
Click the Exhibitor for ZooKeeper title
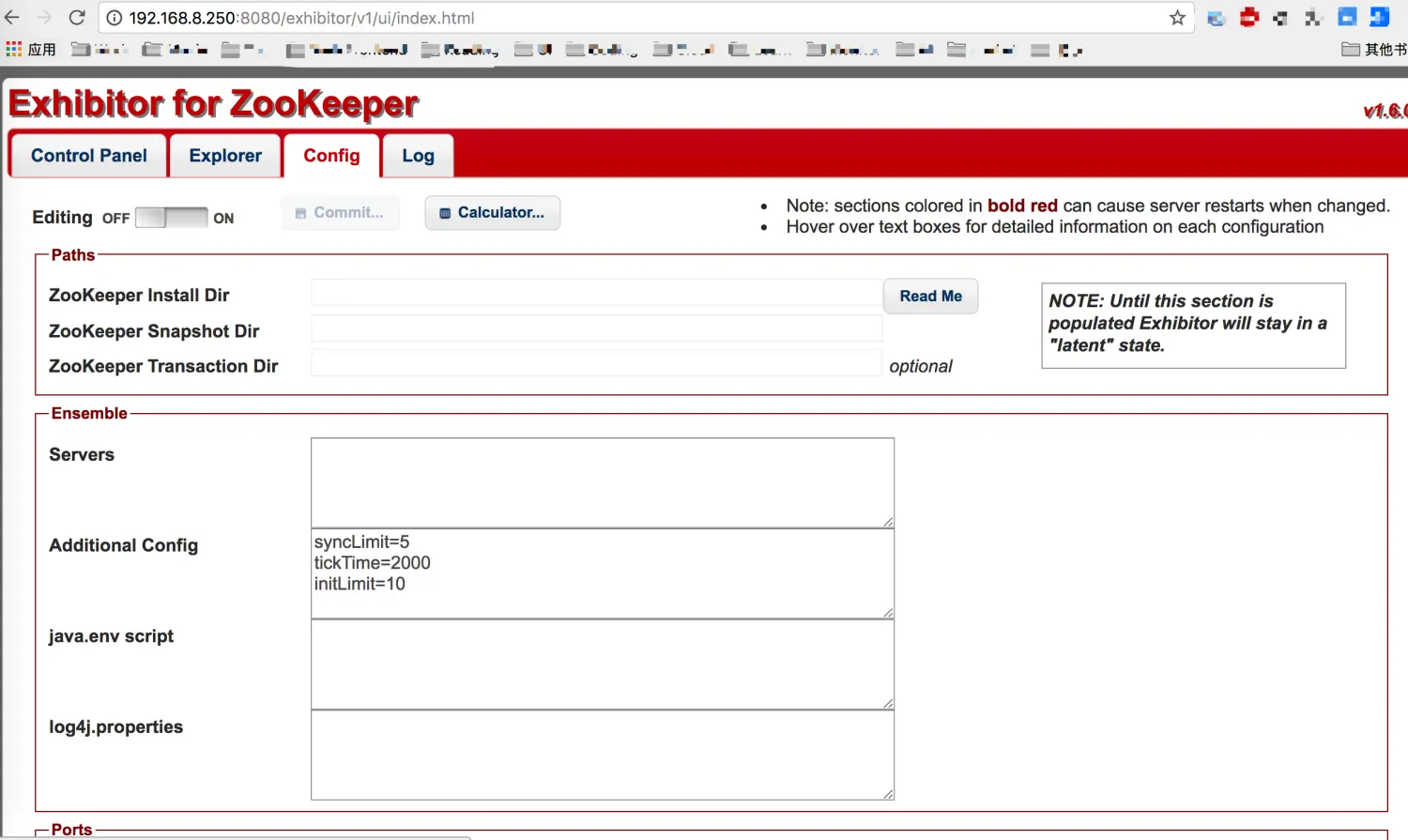pyautogui.click(x=213, y=104)
